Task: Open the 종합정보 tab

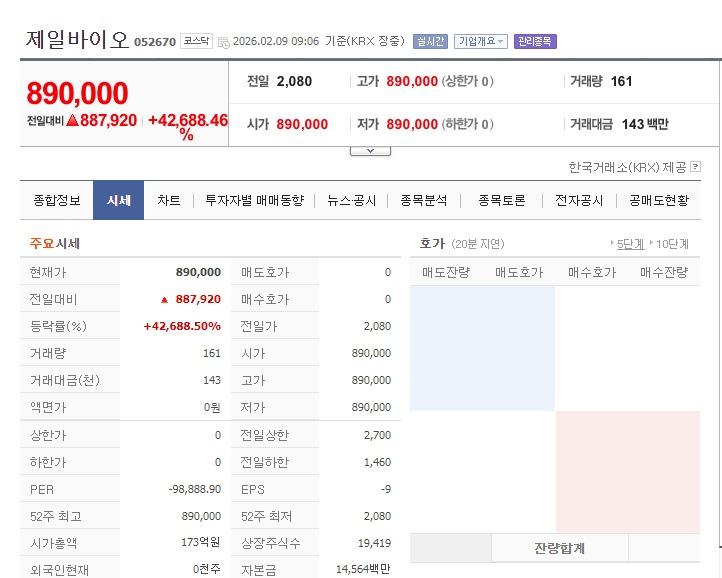Action: coord(57,201)
